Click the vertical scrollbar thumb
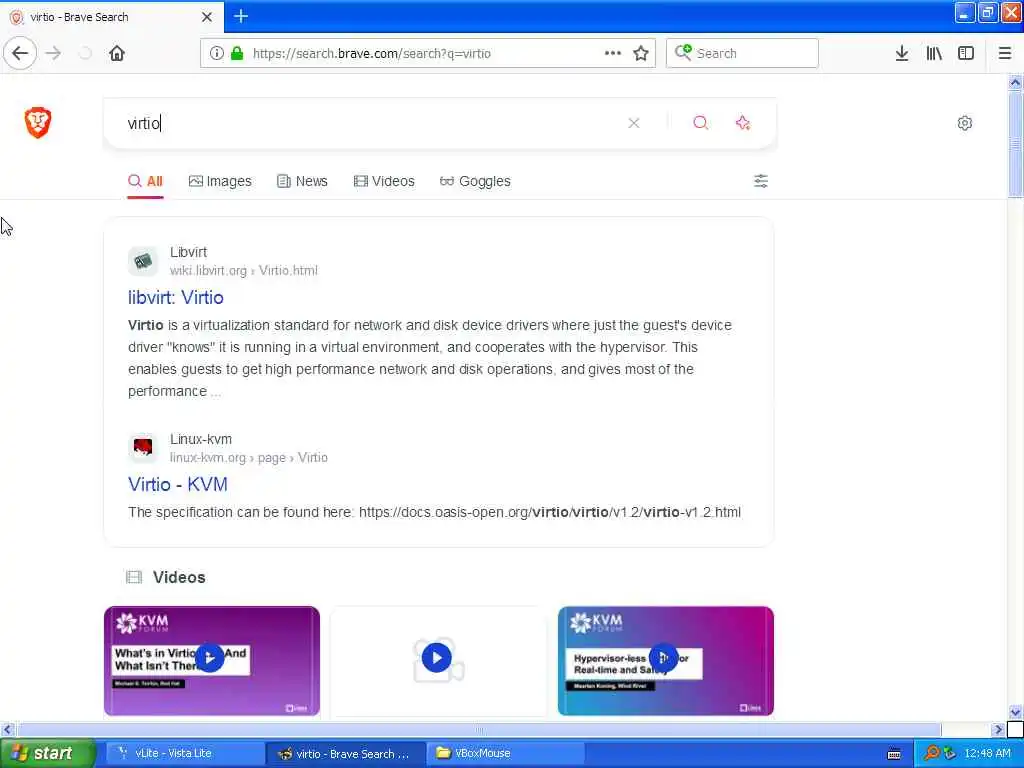 click(x=1015, y=144)
